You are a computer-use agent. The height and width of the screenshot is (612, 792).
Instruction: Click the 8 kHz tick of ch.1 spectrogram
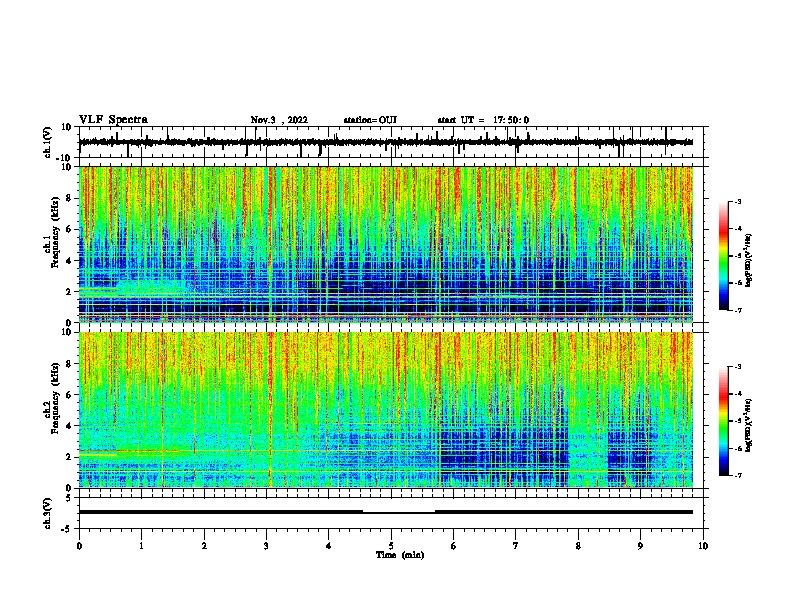click(x=69, y=198)
